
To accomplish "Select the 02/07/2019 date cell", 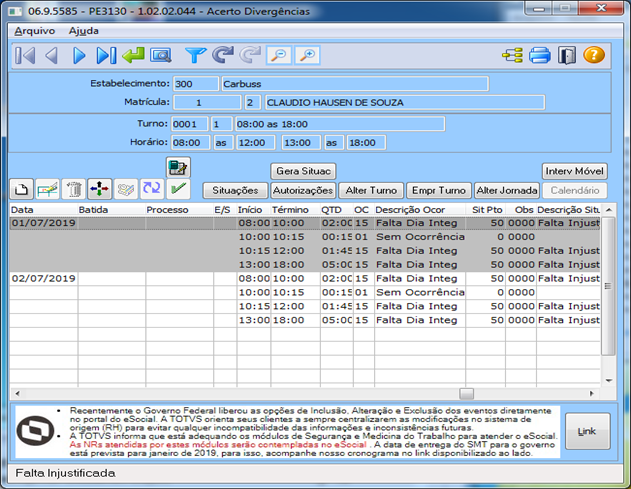I will coord(43,279).
